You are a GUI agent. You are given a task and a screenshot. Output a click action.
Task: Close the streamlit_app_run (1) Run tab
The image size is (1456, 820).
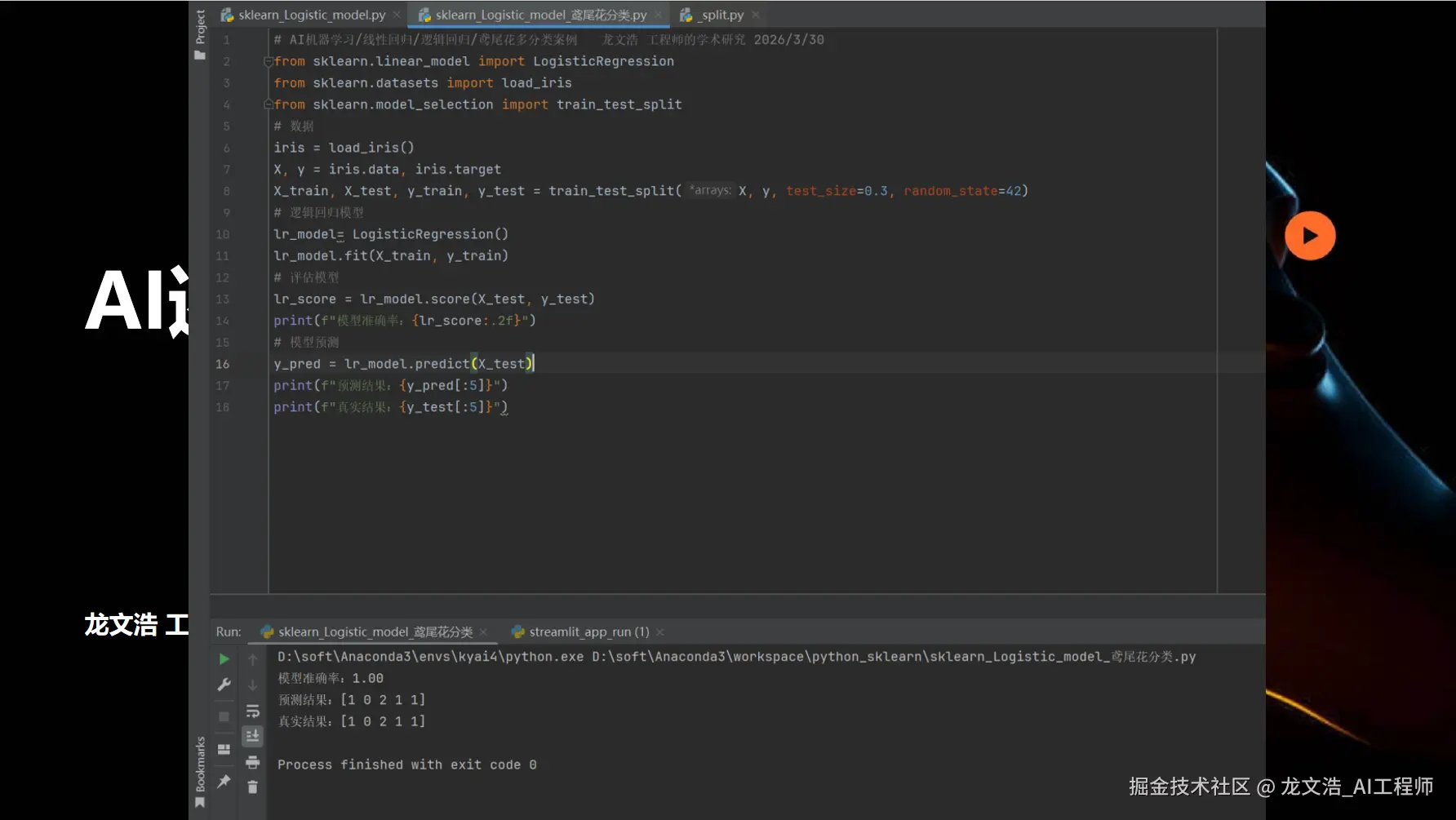pos(660,632)
